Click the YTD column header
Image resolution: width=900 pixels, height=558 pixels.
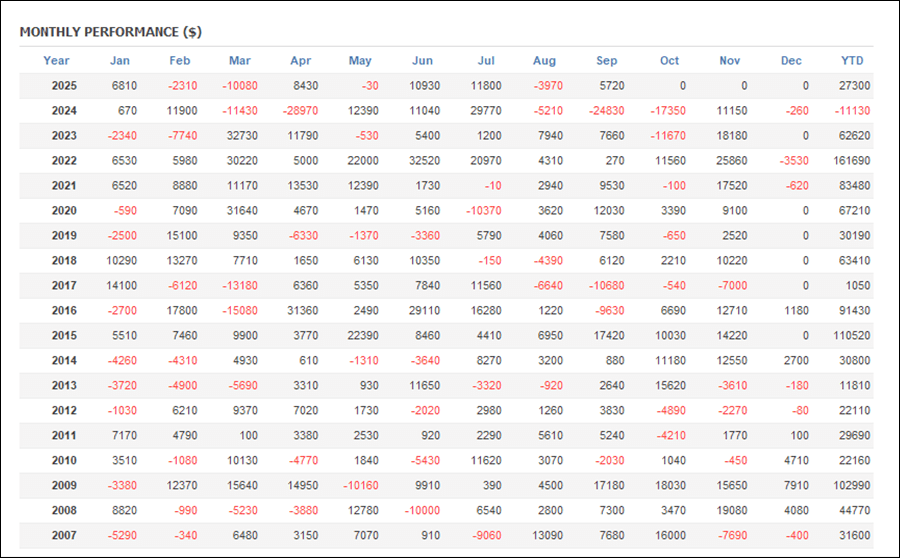(x=852, y=61)
